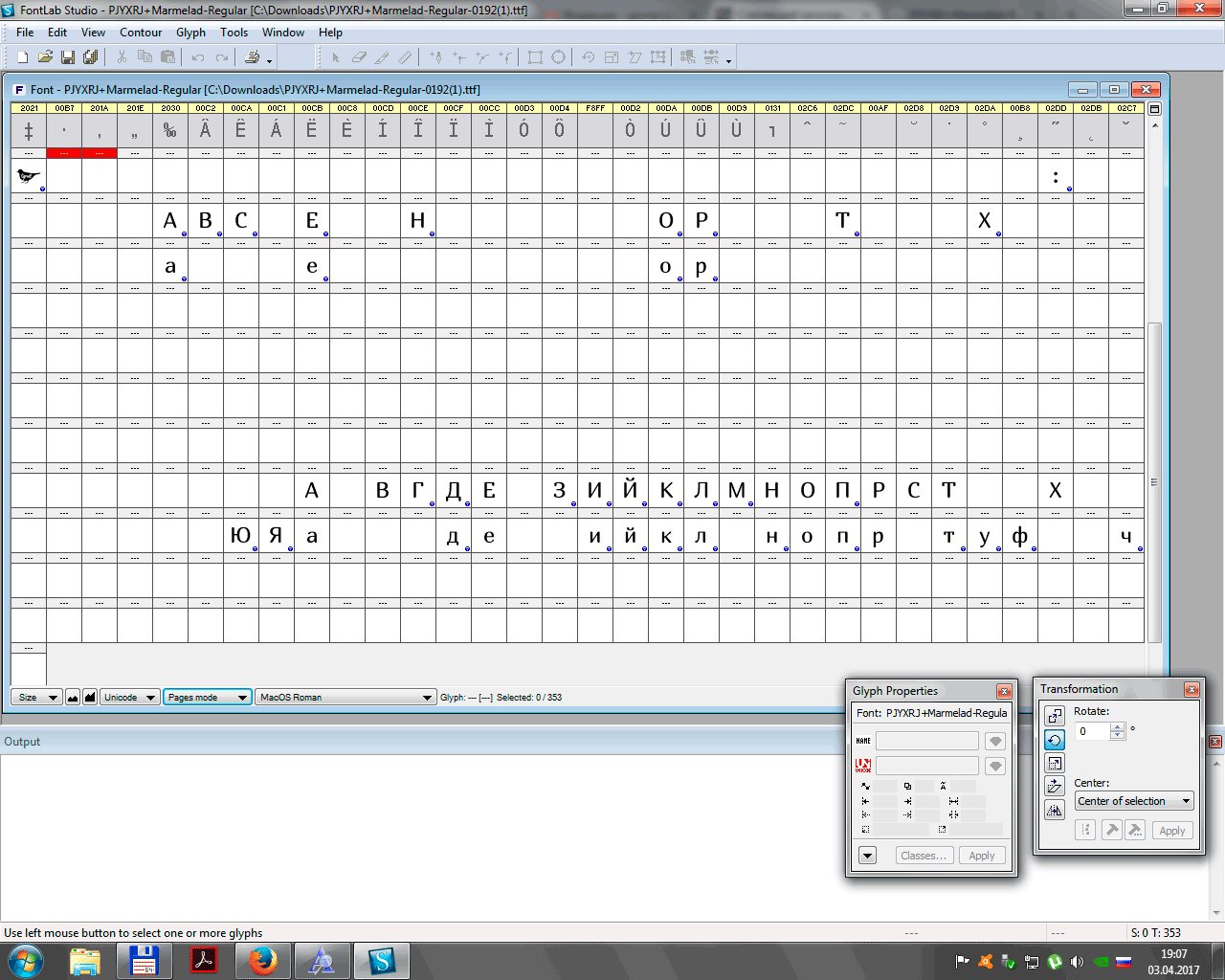The height and width of the screenshot is (980, 1225).
Task: Select the Cyrillic Ю glyph cell
Action: (241, 536)
